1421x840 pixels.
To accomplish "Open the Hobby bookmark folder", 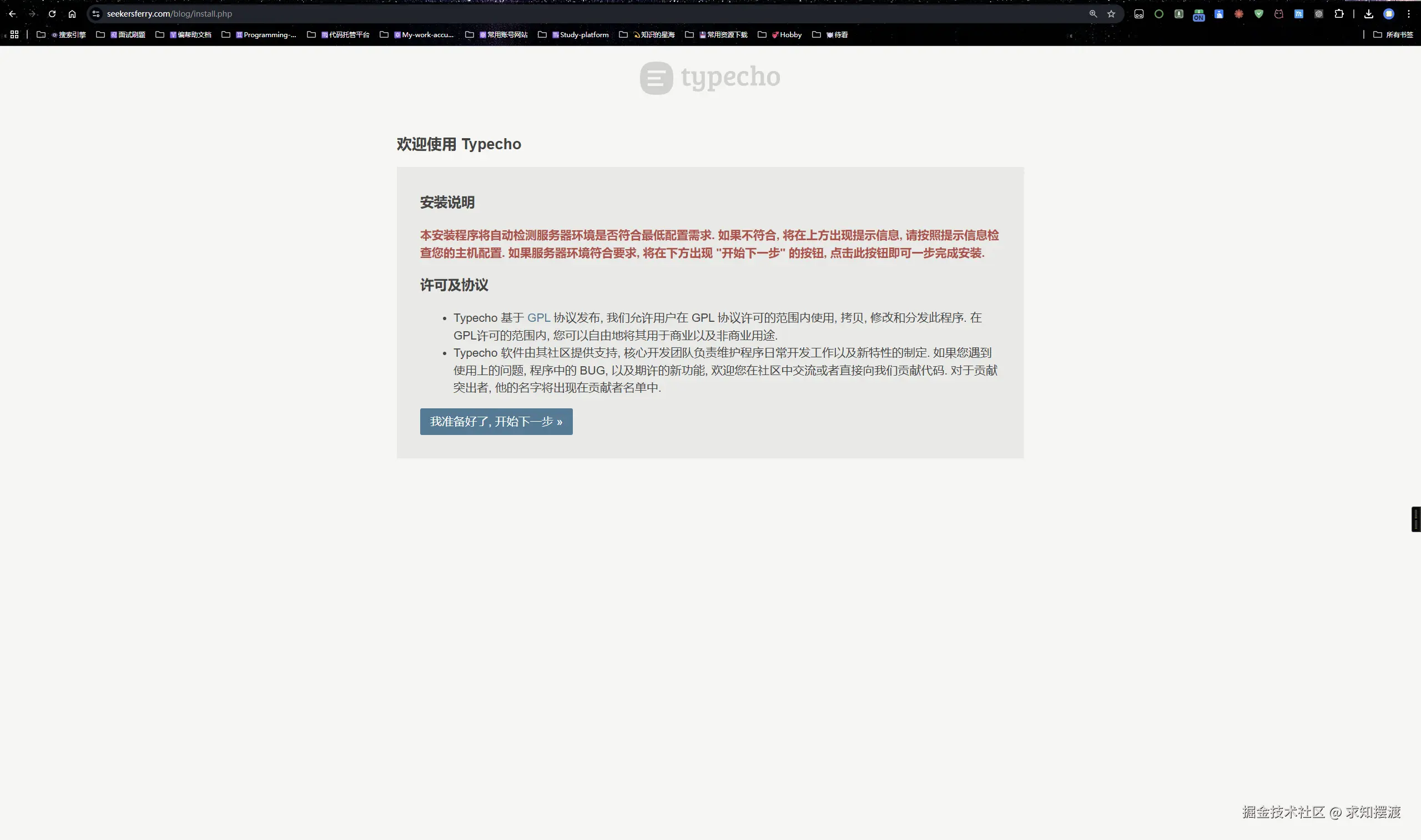I will coord(779,34).
